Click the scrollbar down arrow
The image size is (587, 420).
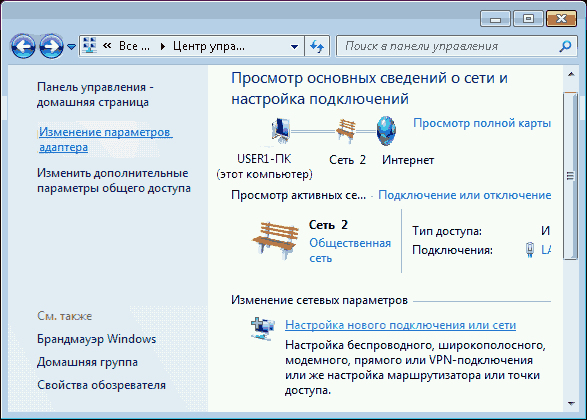[571, 404]
